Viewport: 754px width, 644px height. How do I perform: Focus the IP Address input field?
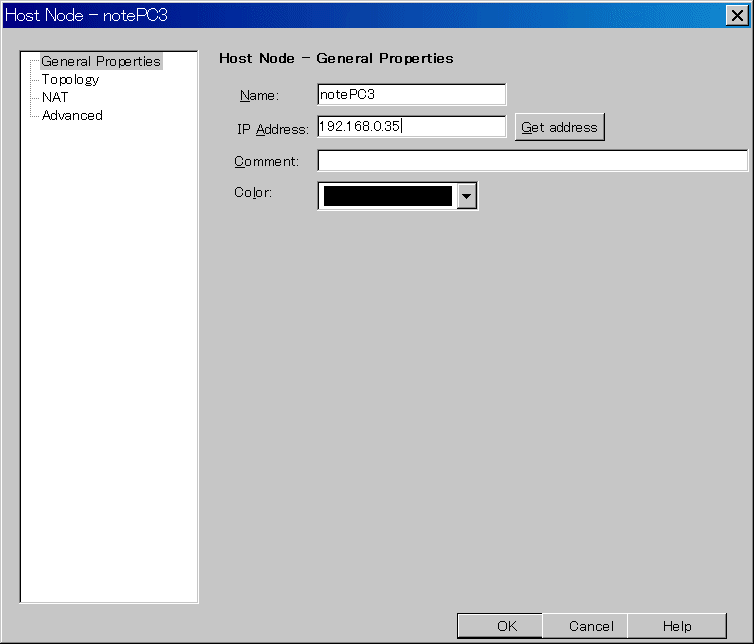(411, 127)
